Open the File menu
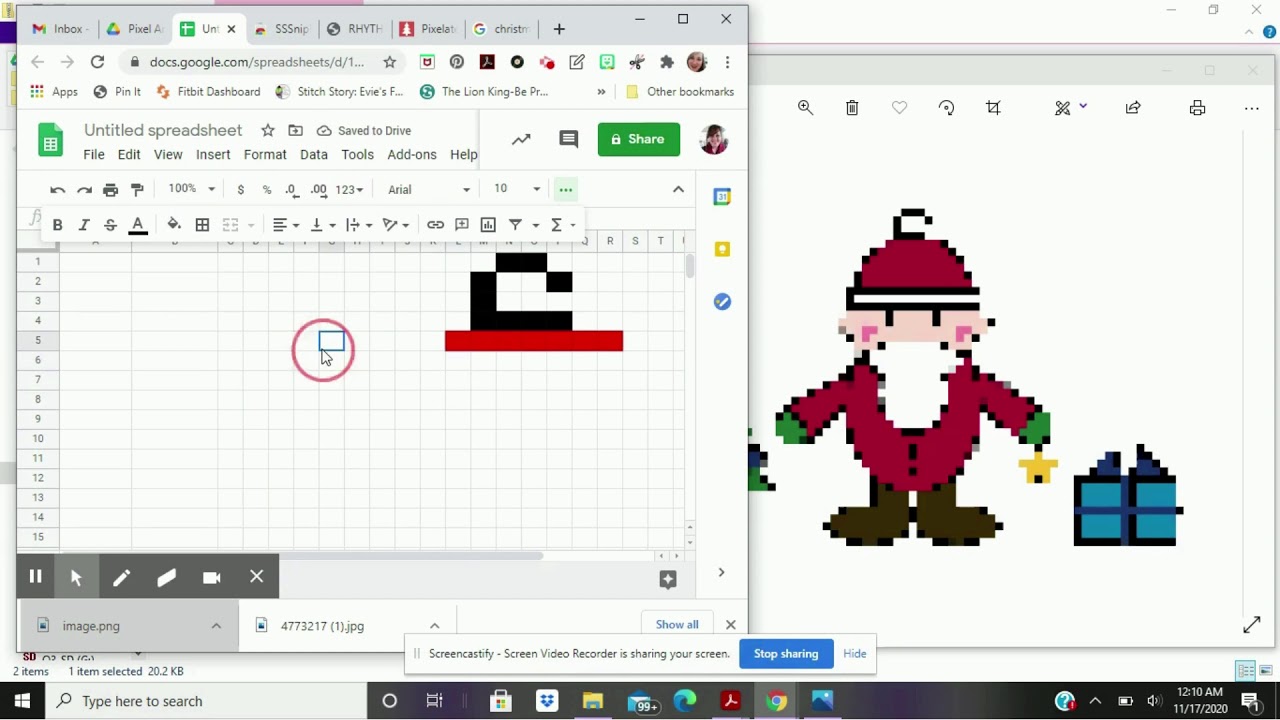Screen dimensions: 1280x720 click(94, 155)
